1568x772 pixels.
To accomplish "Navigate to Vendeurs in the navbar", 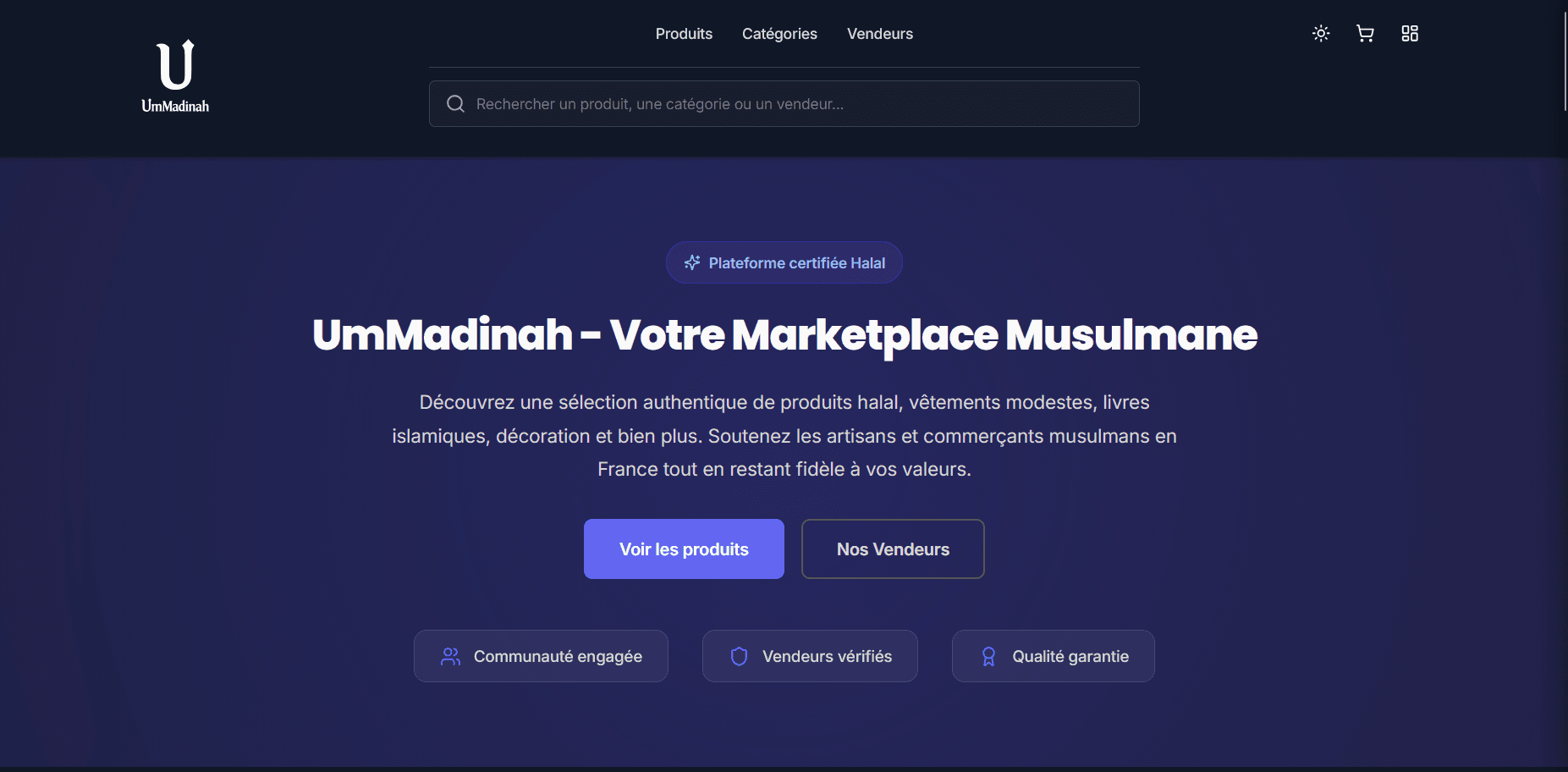I will point(880,34).
